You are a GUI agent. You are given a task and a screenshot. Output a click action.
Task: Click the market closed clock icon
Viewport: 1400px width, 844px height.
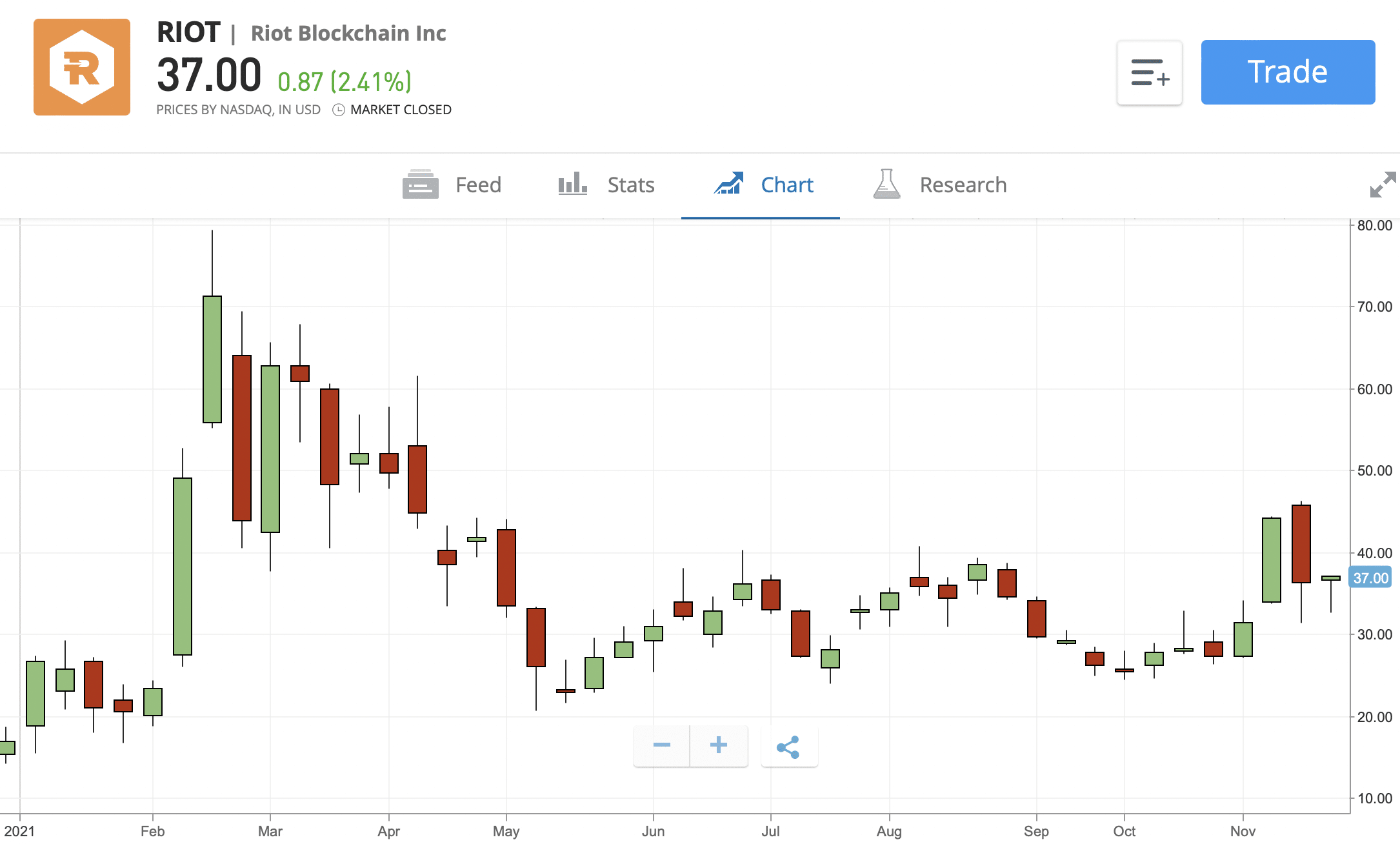click(339, 110)
